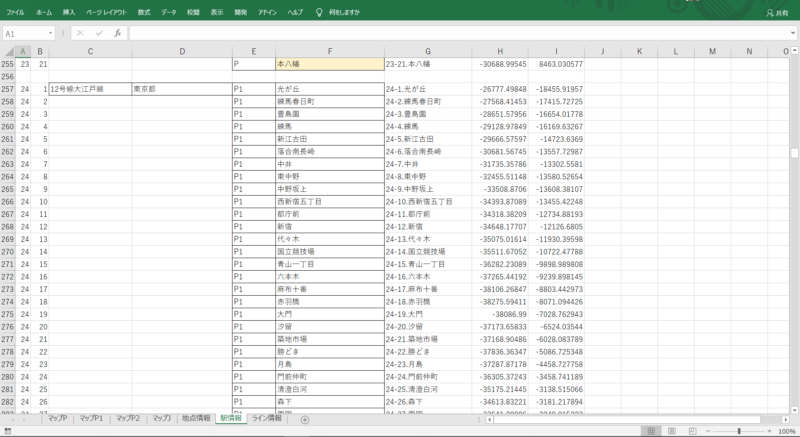
Task: Click zoom out minus button
Action: click(707, 431)
